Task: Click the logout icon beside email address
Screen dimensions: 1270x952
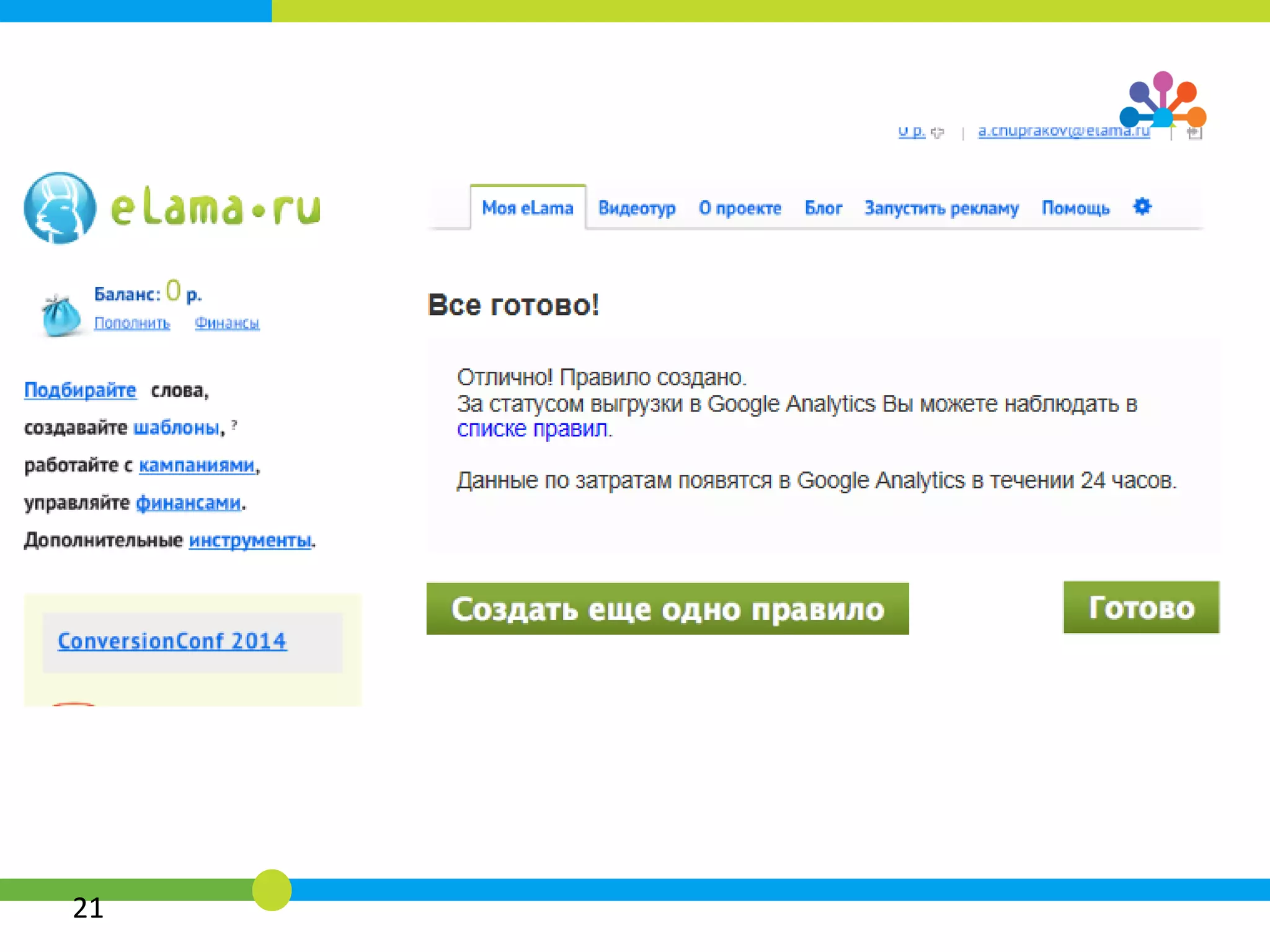Action: pos(1194,132)
